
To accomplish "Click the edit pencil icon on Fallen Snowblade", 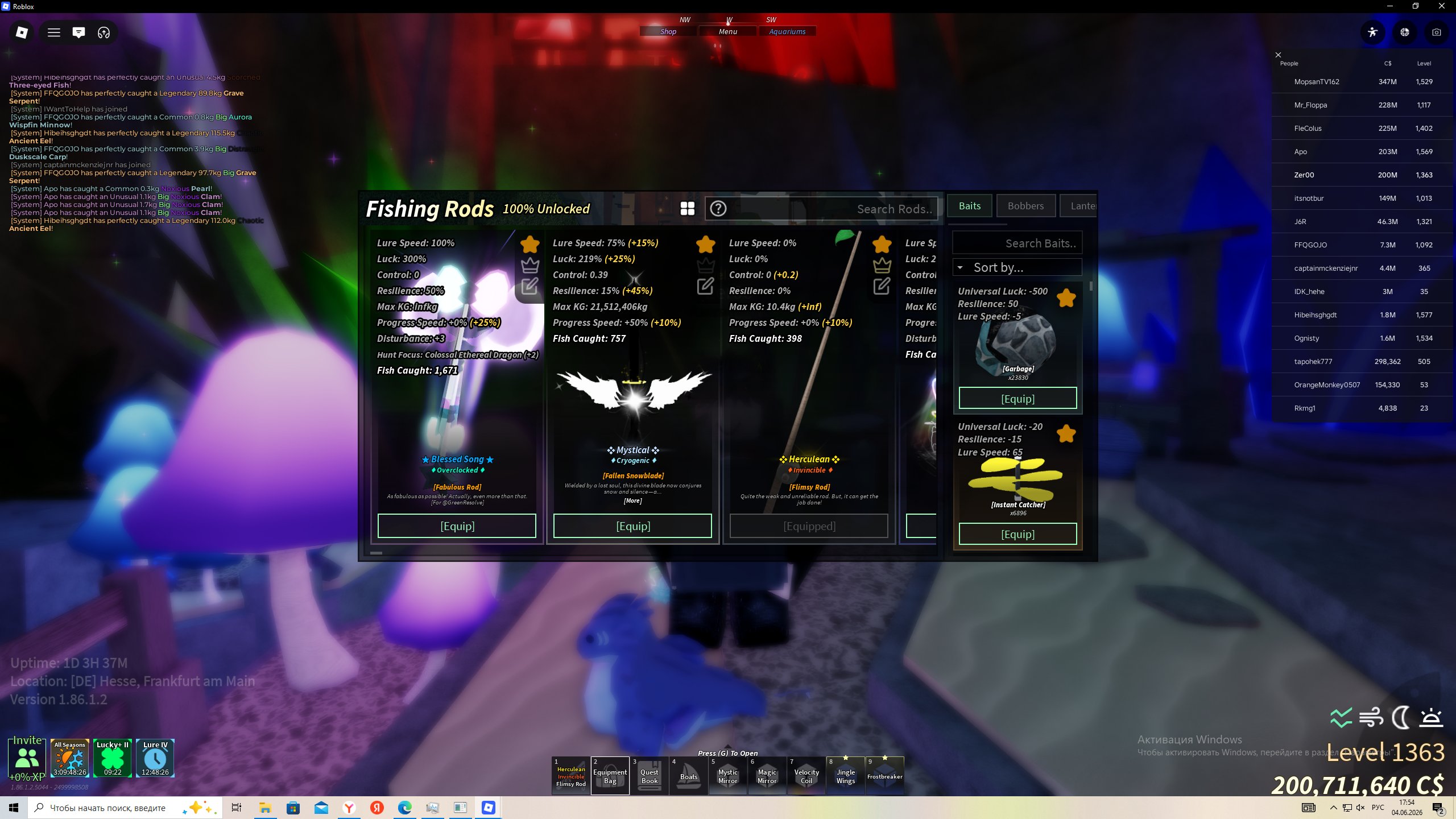I will point(705,286).
